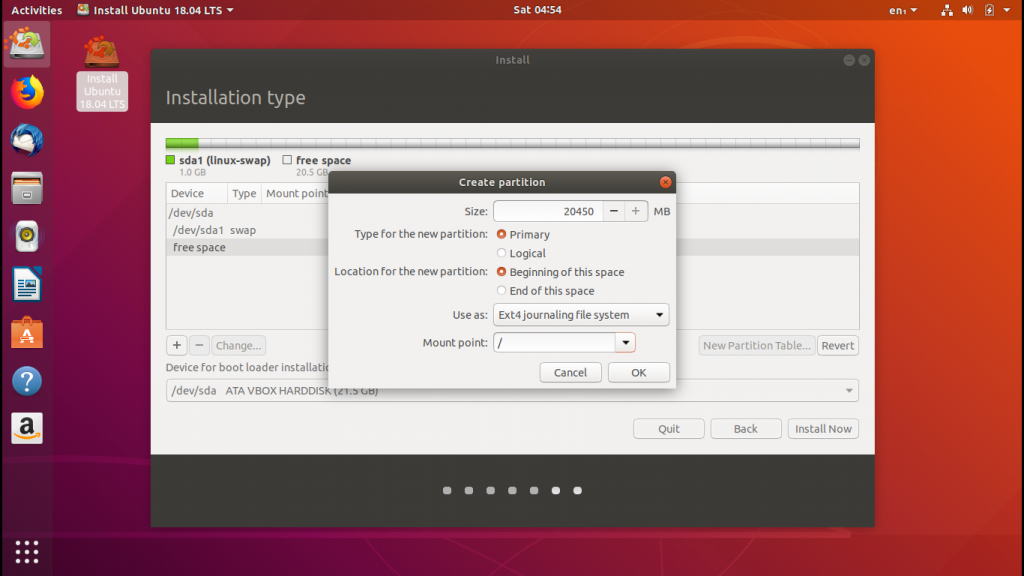Open the clock Sat 04:54 menu
The image size is (1024, 576).
(x=537, y=10)
